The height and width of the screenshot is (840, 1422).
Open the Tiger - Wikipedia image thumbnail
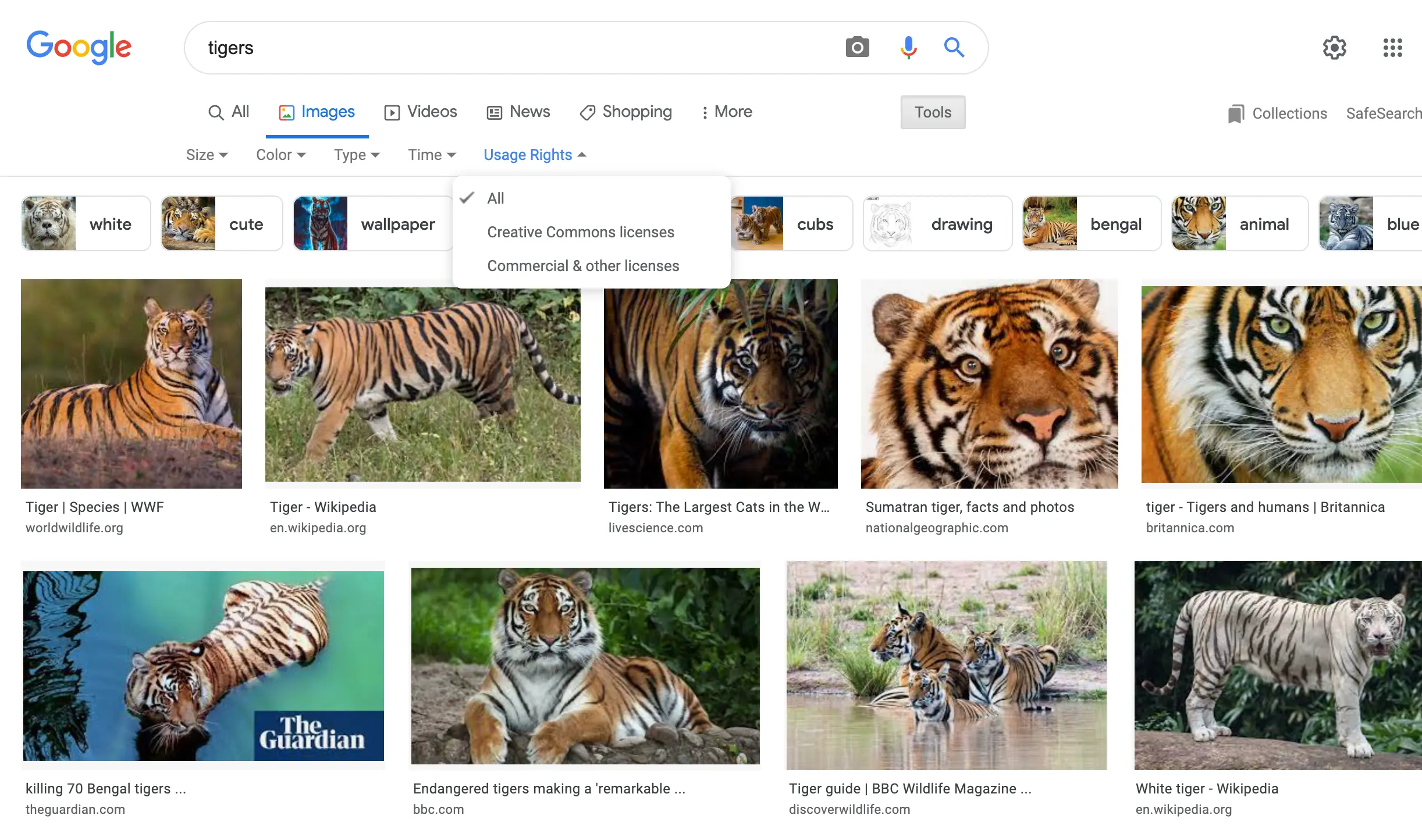click(423, 384)
